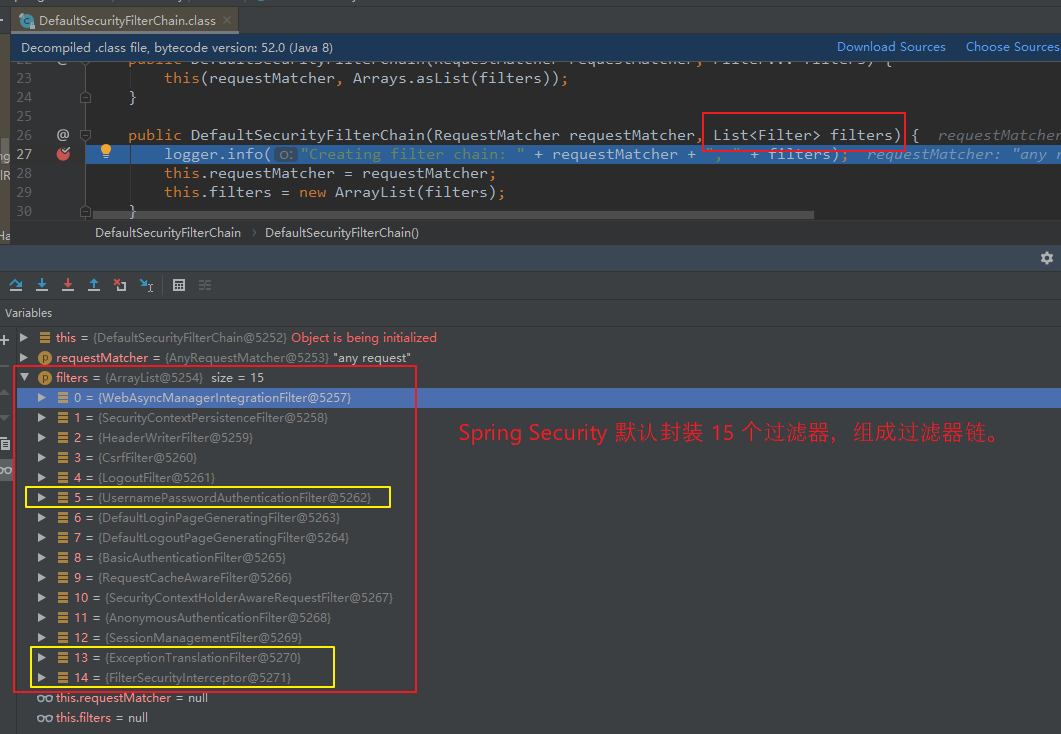Expand CsrfFilter entry 3
The height and width of the screenshot is (734, 1061).
(42, 457)
